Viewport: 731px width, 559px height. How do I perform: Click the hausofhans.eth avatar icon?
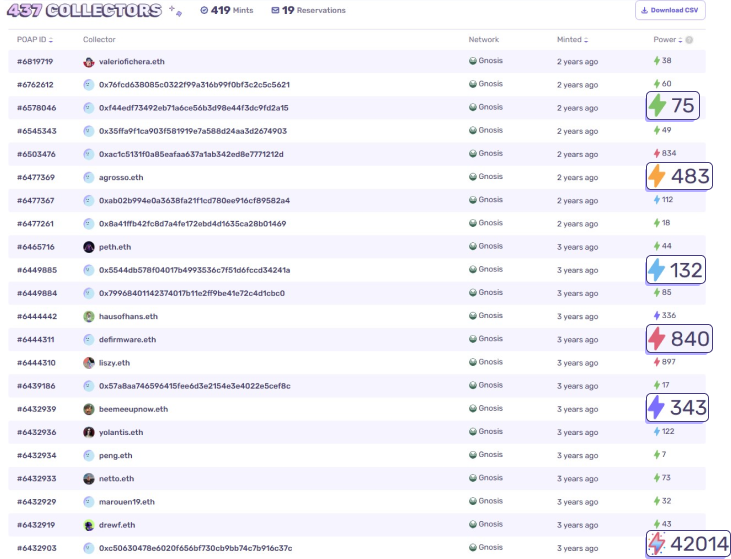[89, 316]
